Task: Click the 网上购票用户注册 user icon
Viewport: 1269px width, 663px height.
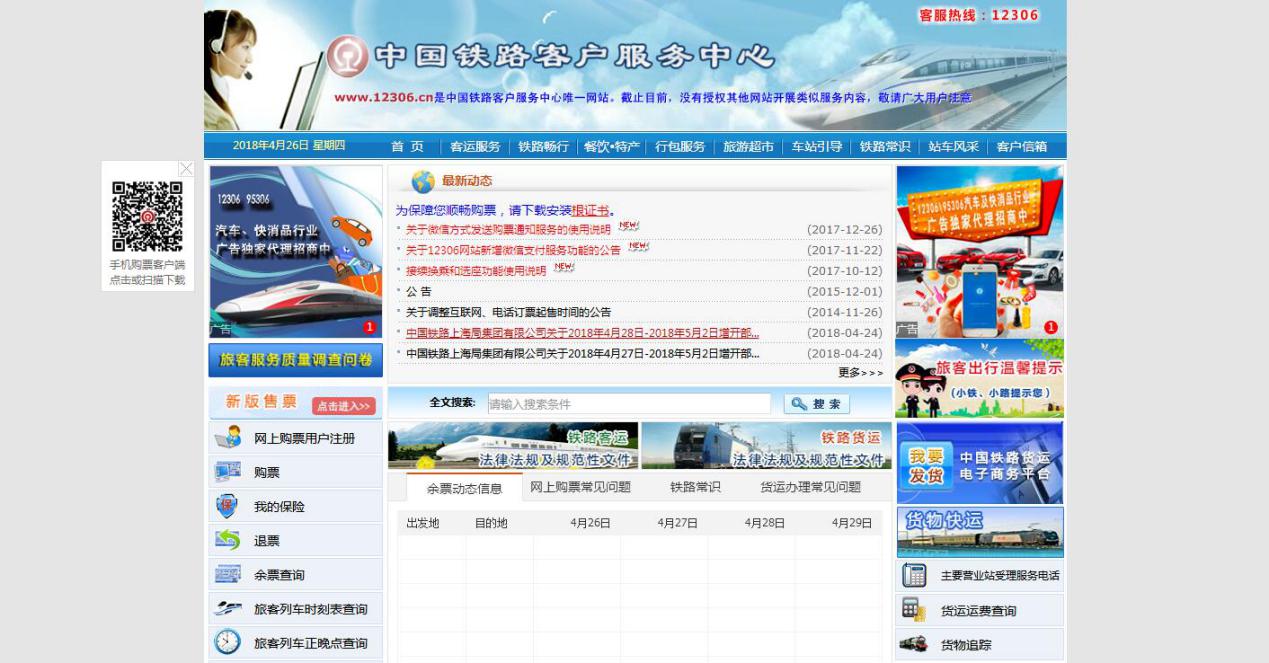Action: click(228, 437)
